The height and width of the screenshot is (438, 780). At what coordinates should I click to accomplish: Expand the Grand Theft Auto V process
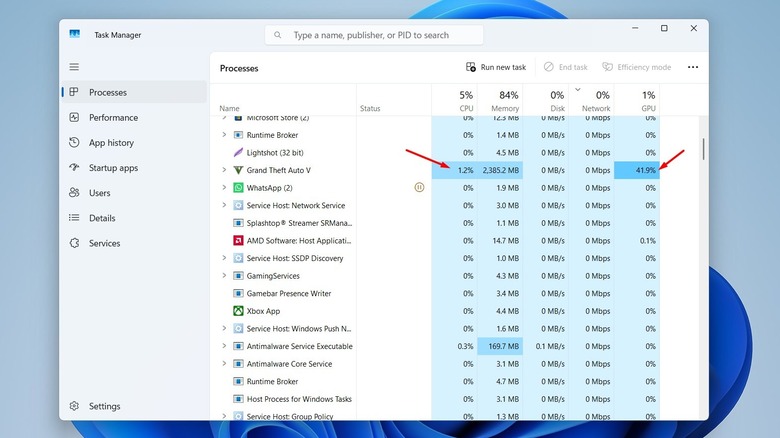point(224,170)
